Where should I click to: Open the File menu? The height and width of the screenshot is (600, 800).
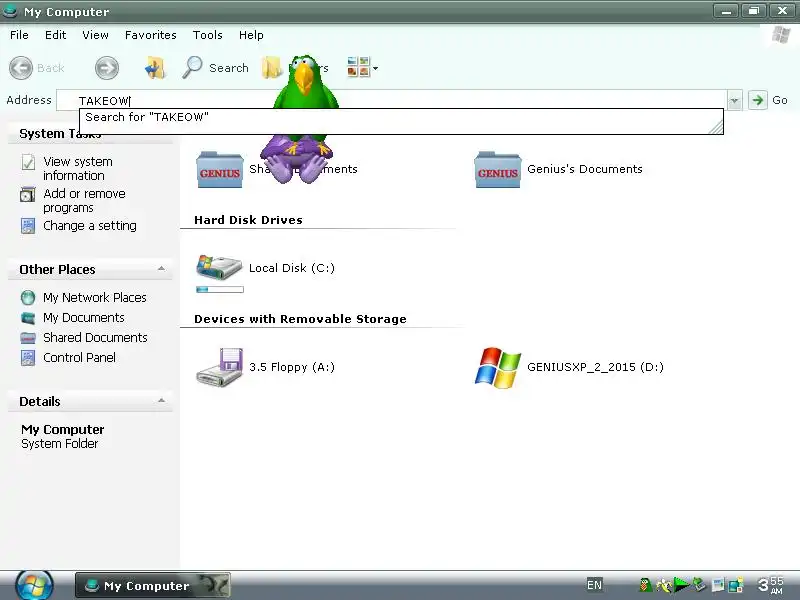click(19, 35)
